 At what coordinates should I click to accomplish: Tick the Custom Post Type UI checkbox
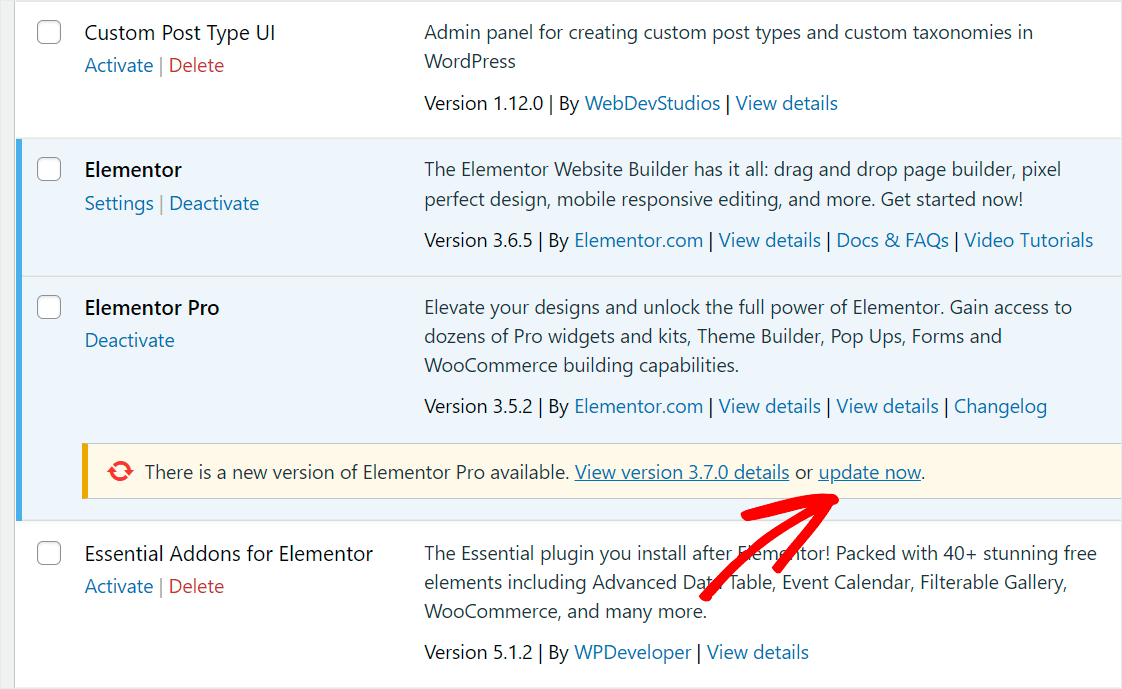click(49, 32)
